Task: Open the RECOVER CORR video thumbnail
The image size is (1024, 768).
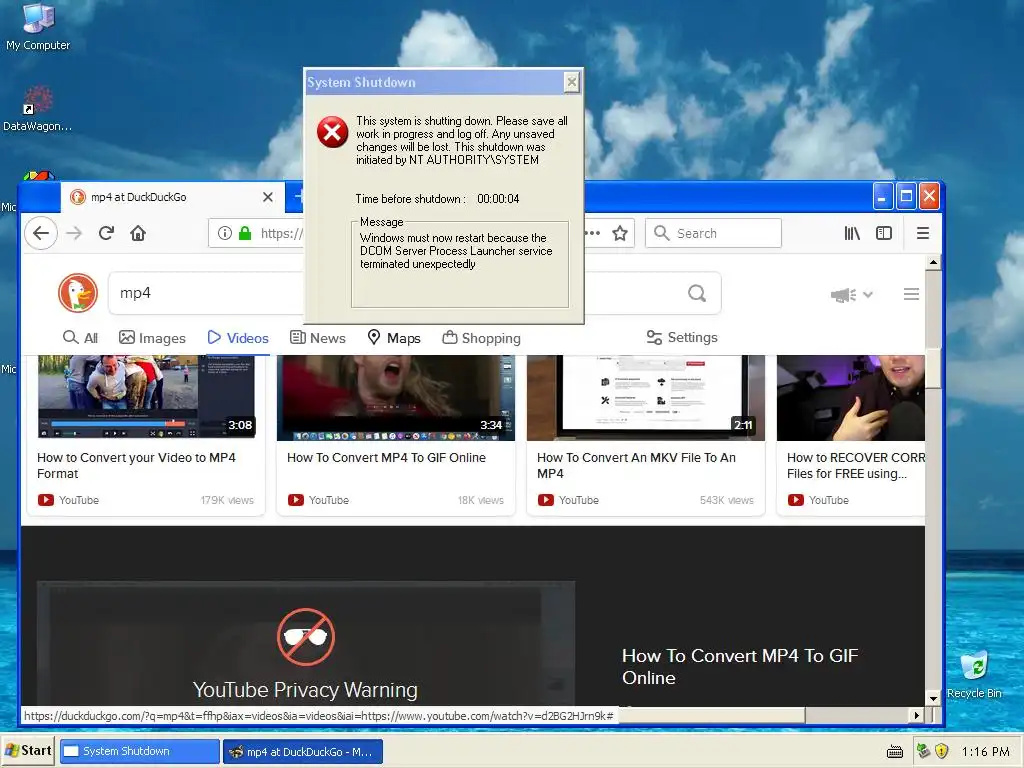Action: point(850,398)
